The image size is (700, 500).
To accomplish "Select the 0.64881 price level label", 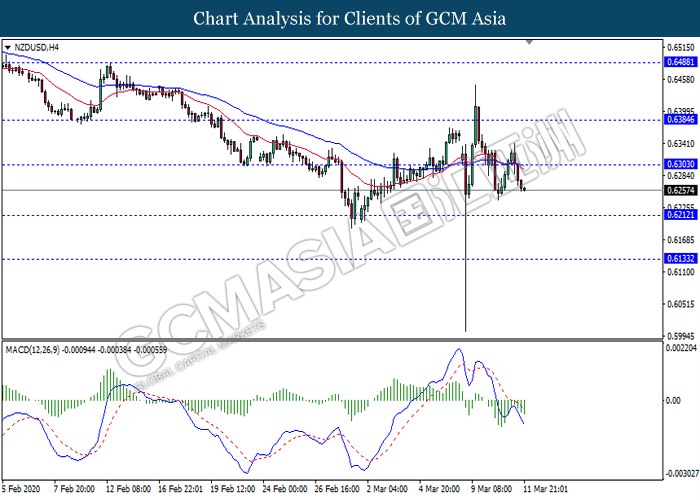I will [681, 62].
